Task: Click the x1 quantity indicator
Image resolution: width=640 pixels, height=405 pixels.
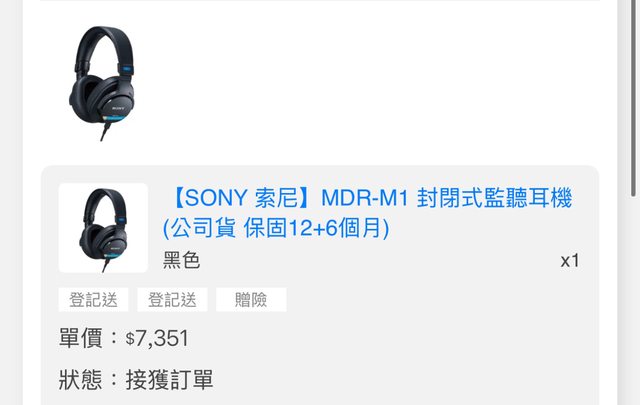Action: (570, 261)
